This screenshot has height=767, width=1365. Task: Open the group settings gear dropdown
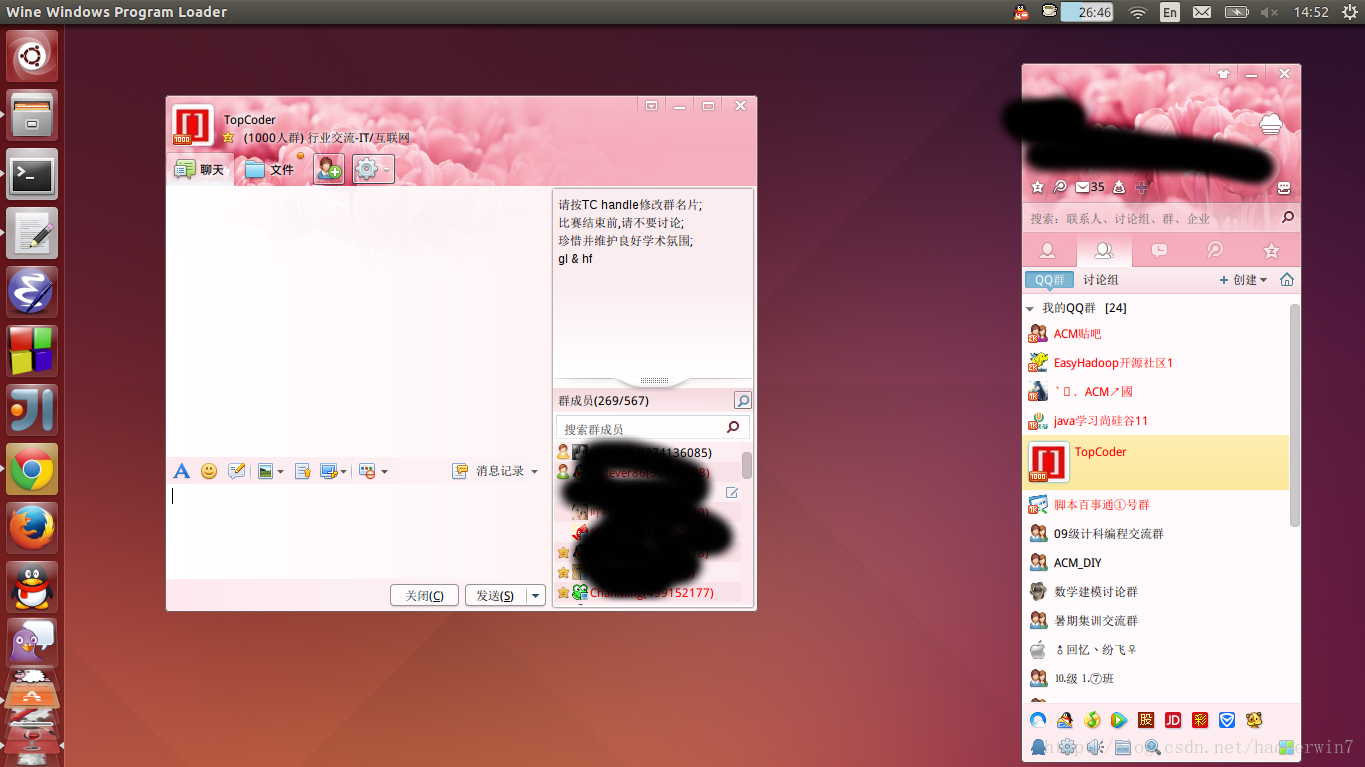pyautogui.click(x=372, y=169)
